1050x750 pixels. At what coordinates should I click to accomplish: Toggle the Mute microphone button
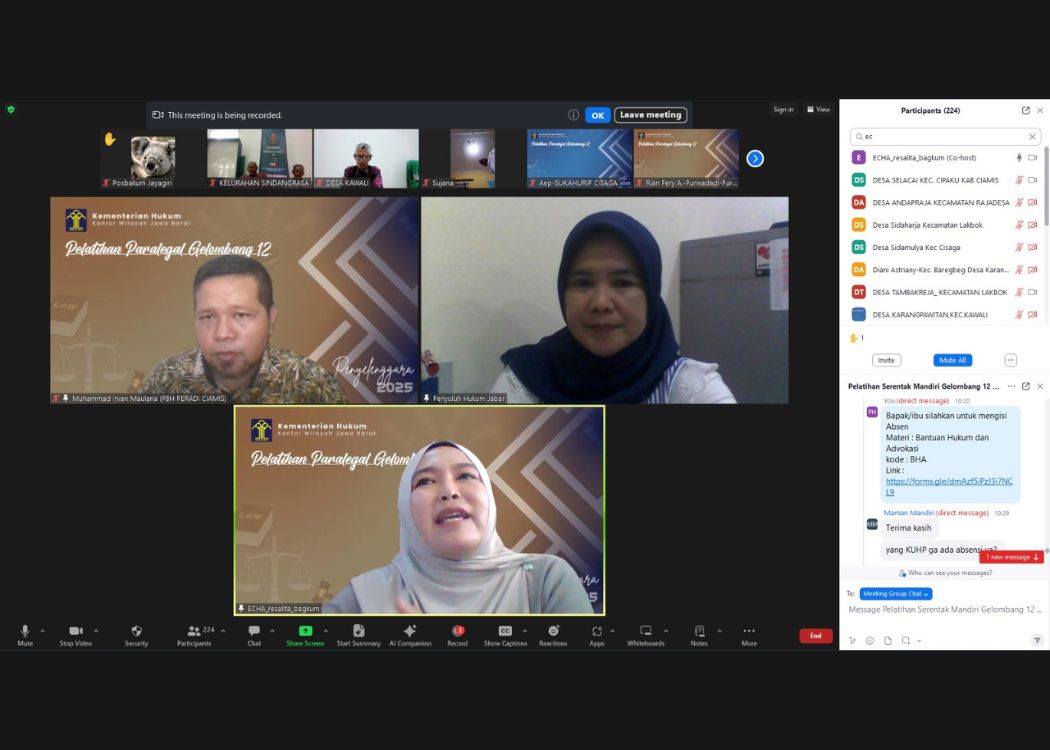pos(25,631)
